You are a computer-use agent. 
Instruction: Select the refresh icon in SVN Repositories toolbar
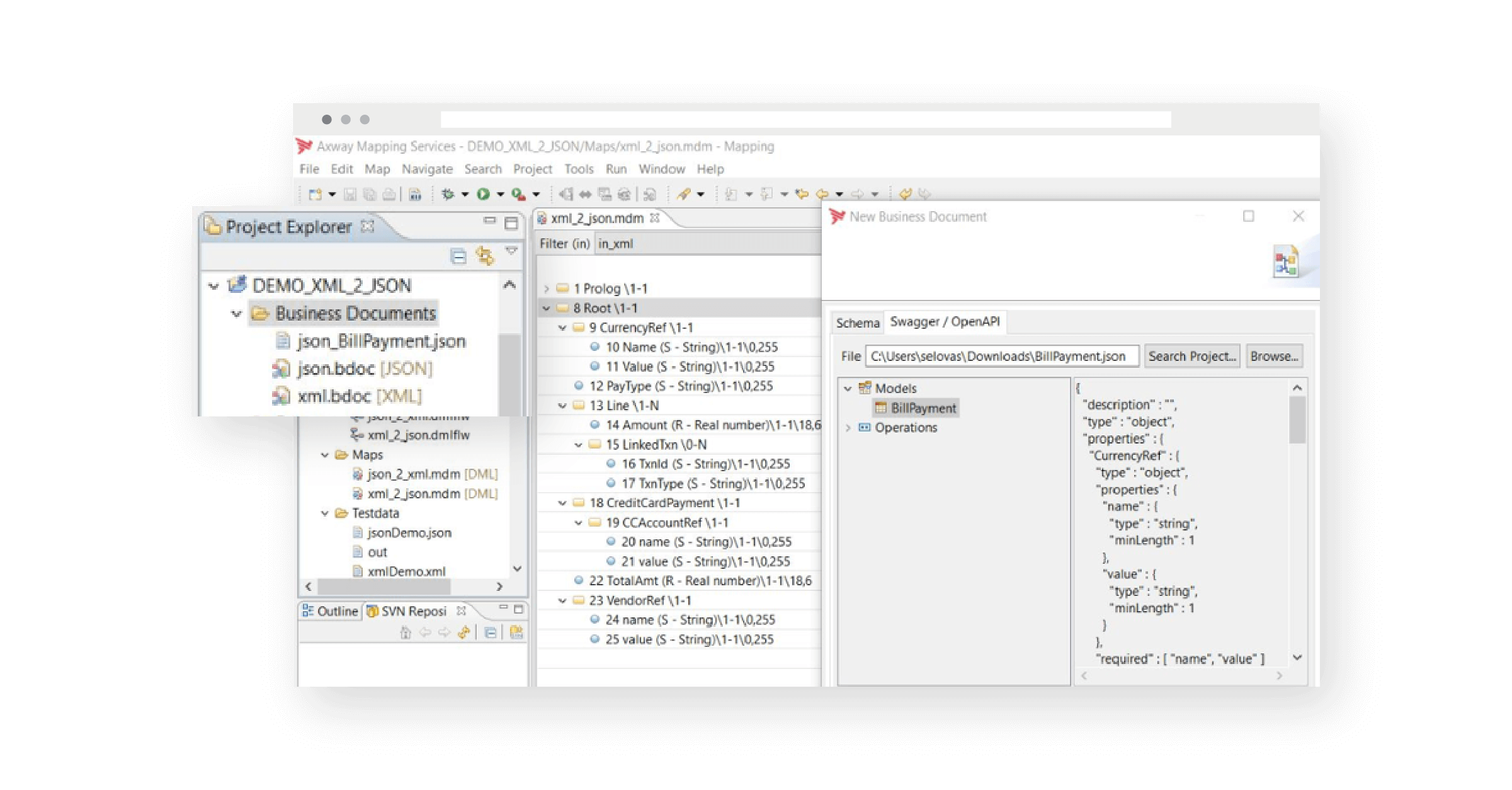[x=464, y=632]
